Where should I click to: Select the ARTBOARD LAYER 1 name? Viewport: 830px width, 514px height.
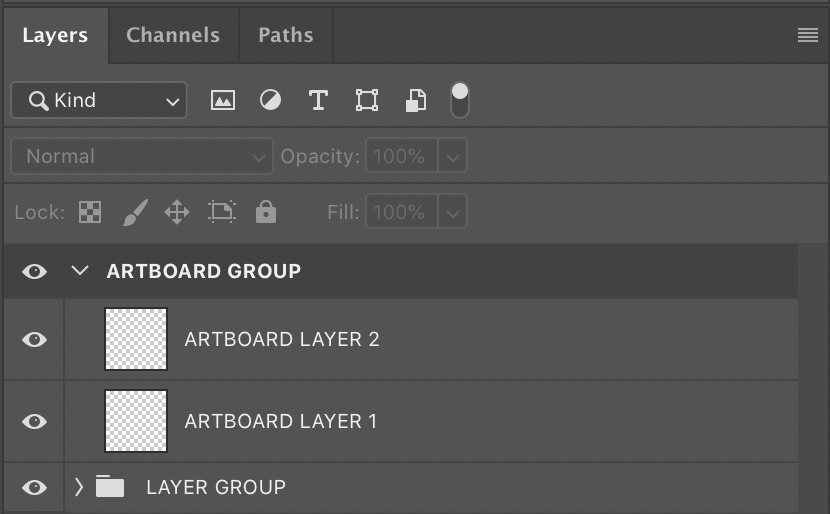click(281, 421)
